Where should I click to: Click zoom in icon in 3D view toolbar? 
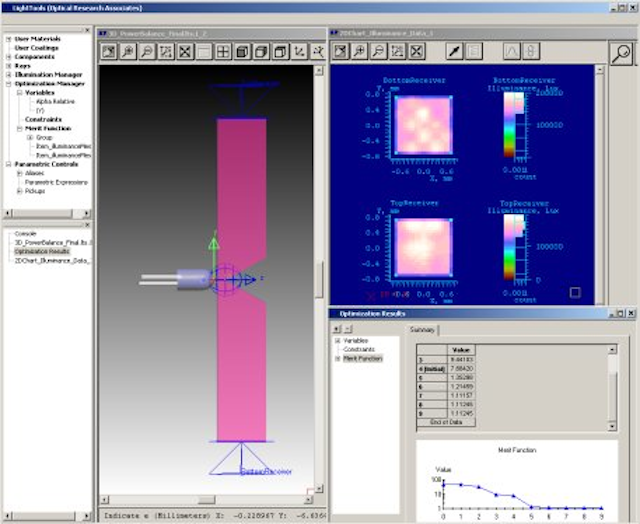click(x=128, y=51)
